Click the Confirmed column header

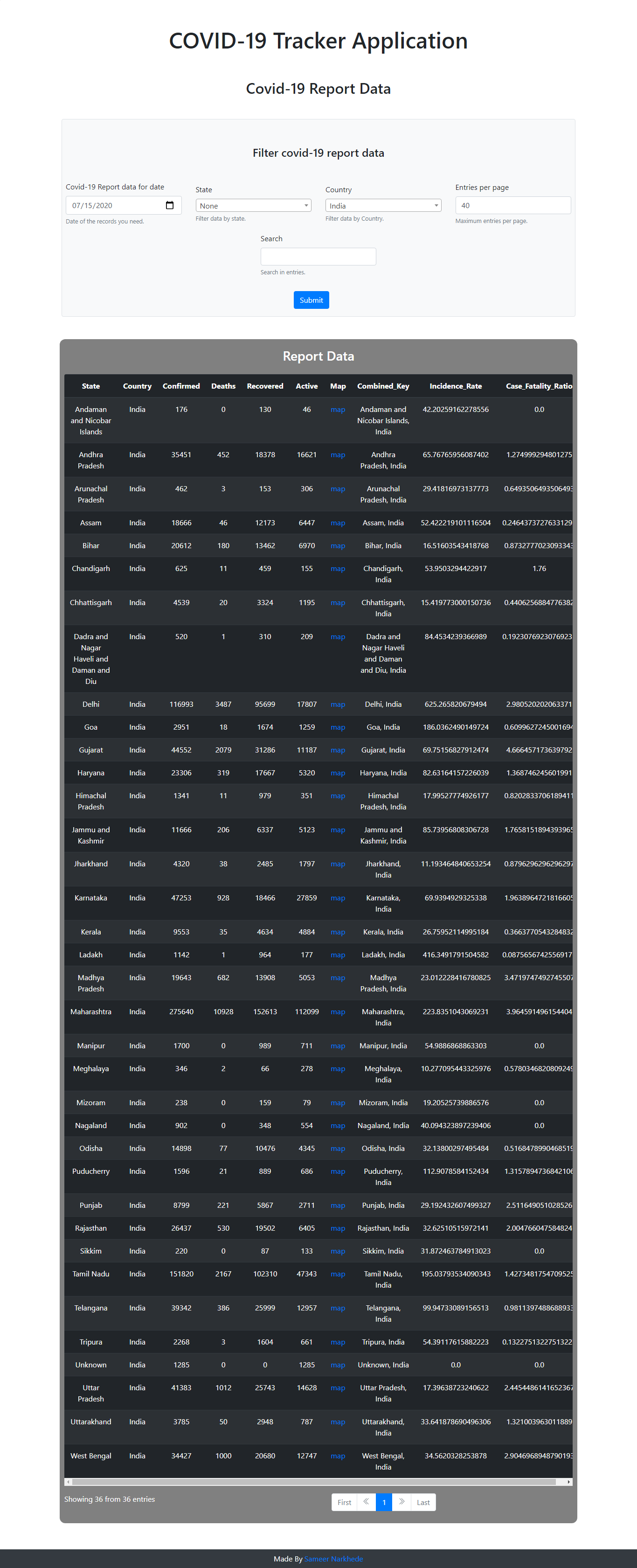pyautogui.click(x=181, y=386)
